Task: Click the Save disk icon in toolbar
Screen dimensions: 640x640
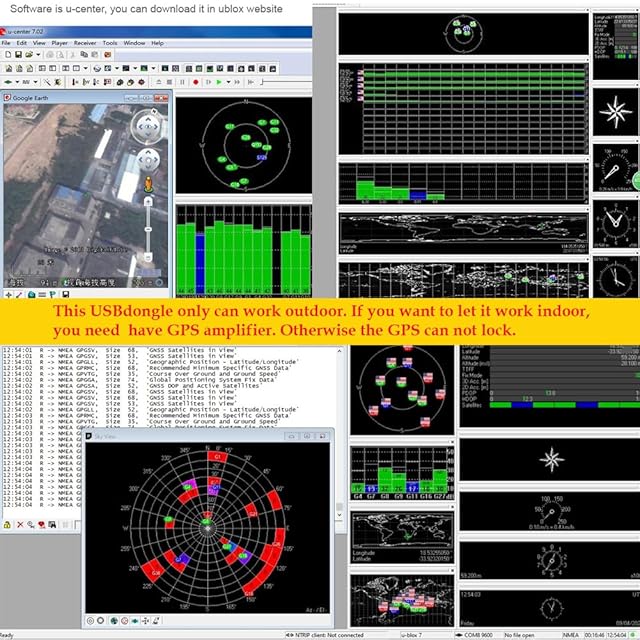Action: click(x=18, y=54)
